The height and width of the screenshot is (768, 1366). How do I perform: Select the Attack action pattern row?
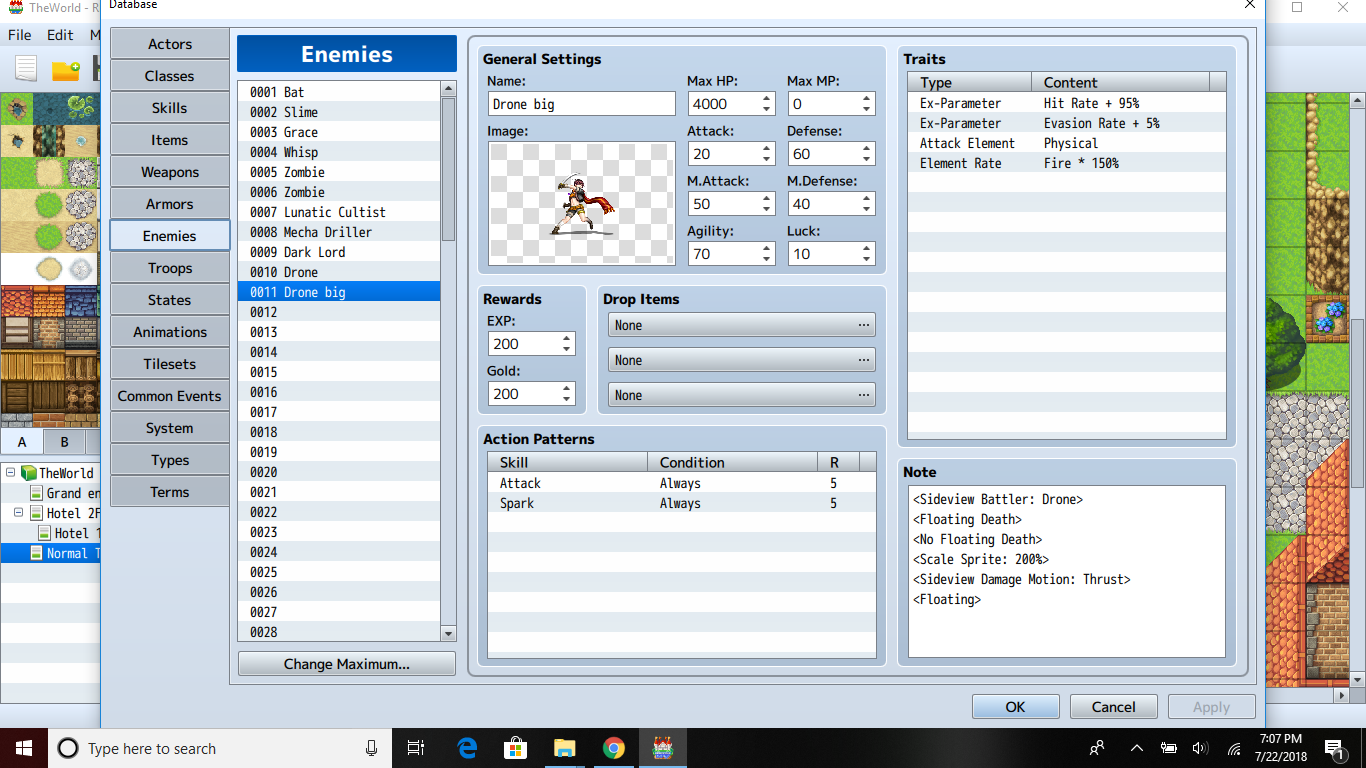pos(682,483)
